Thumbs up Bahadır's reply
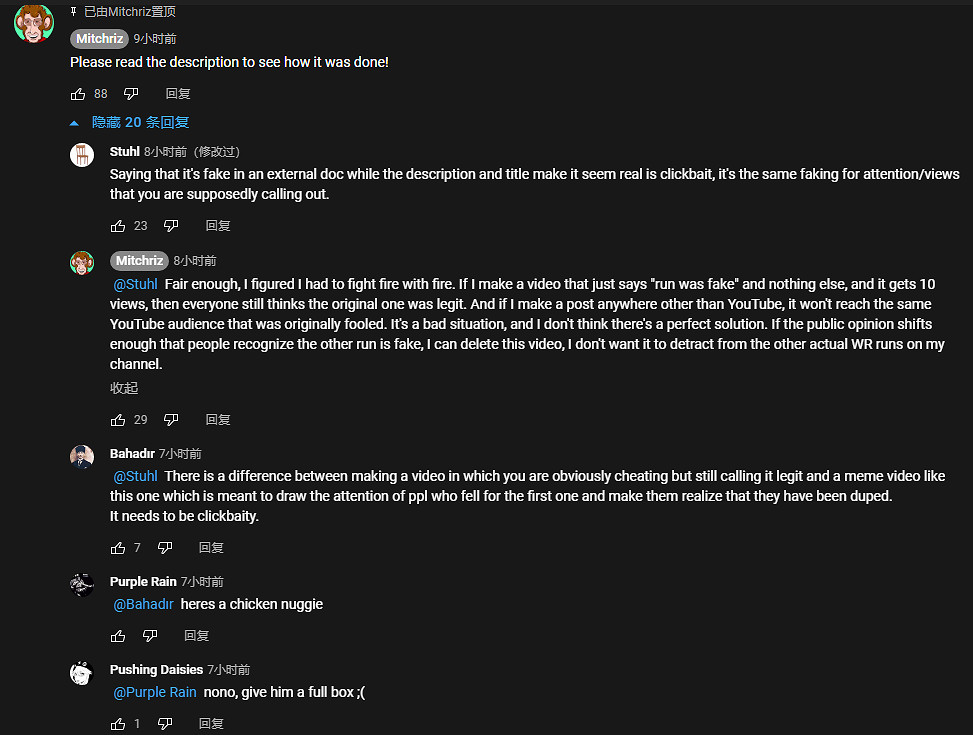Viewport: 973px width, 735px height. click(118, 548)
